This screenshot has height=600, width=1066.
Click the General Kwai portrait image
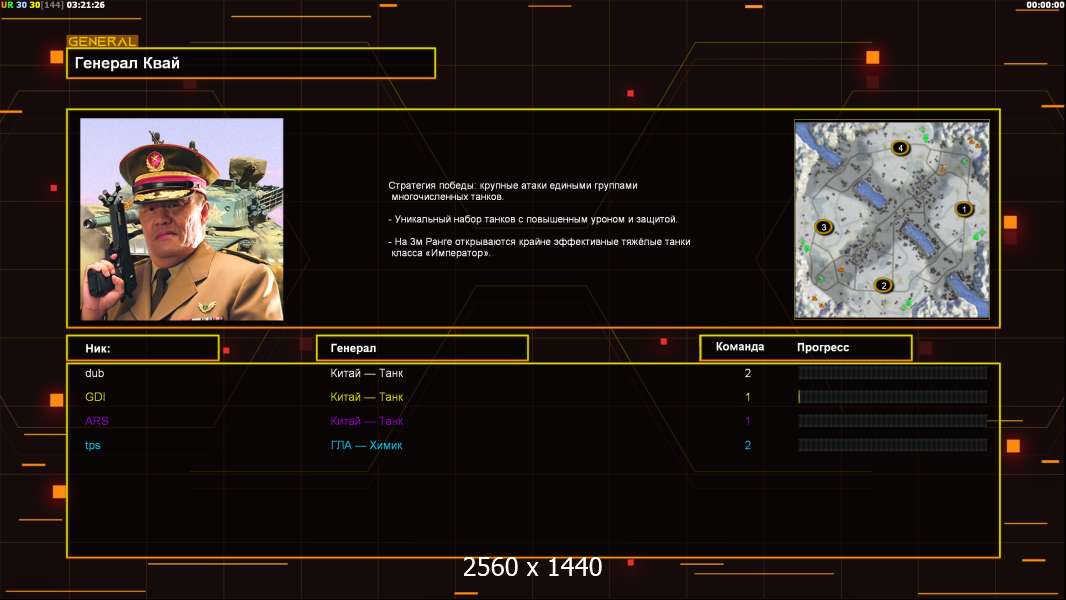[x=182, y=219]
